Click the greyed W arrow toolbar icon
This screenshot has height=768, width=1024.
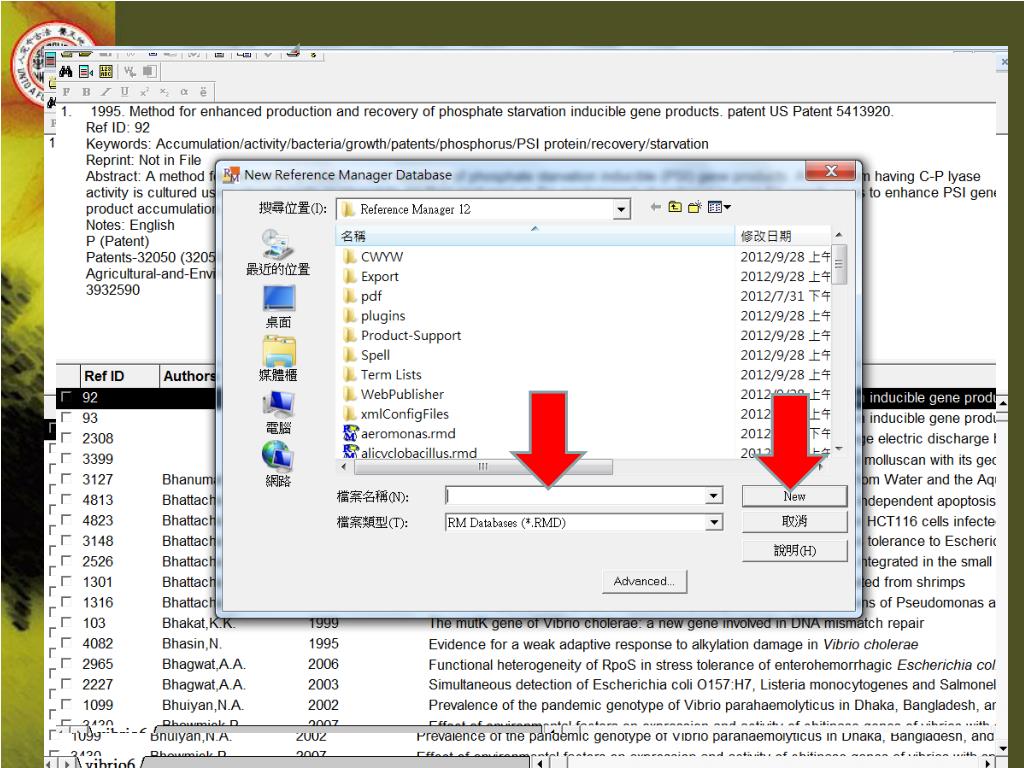tap(129, 71)
